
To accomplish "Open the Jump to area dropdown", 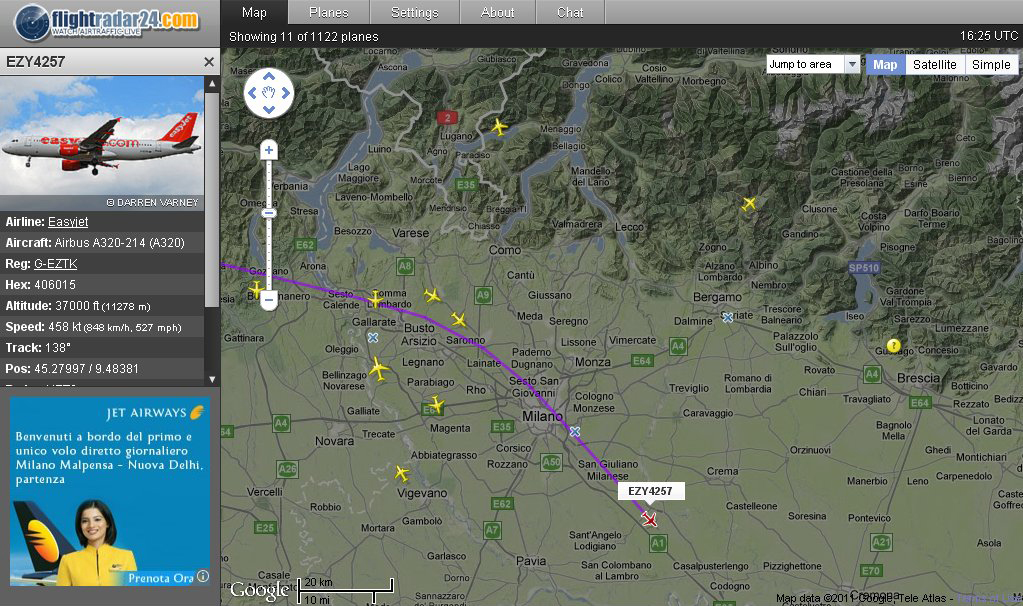I will pos(814,64).
